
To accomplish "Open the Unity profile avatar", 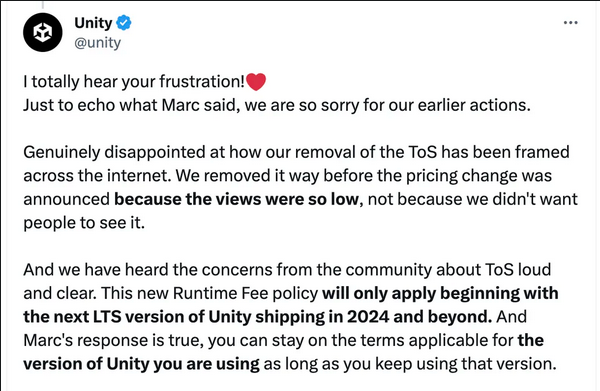I will (x=42, y=32).
